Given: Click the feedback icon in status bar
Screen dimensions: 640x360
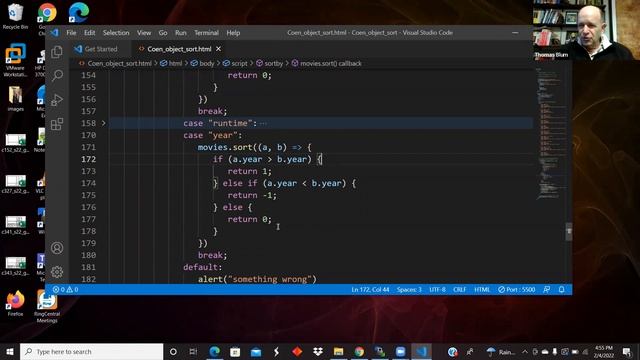Looking at the screenshot, I should [547, 289].
